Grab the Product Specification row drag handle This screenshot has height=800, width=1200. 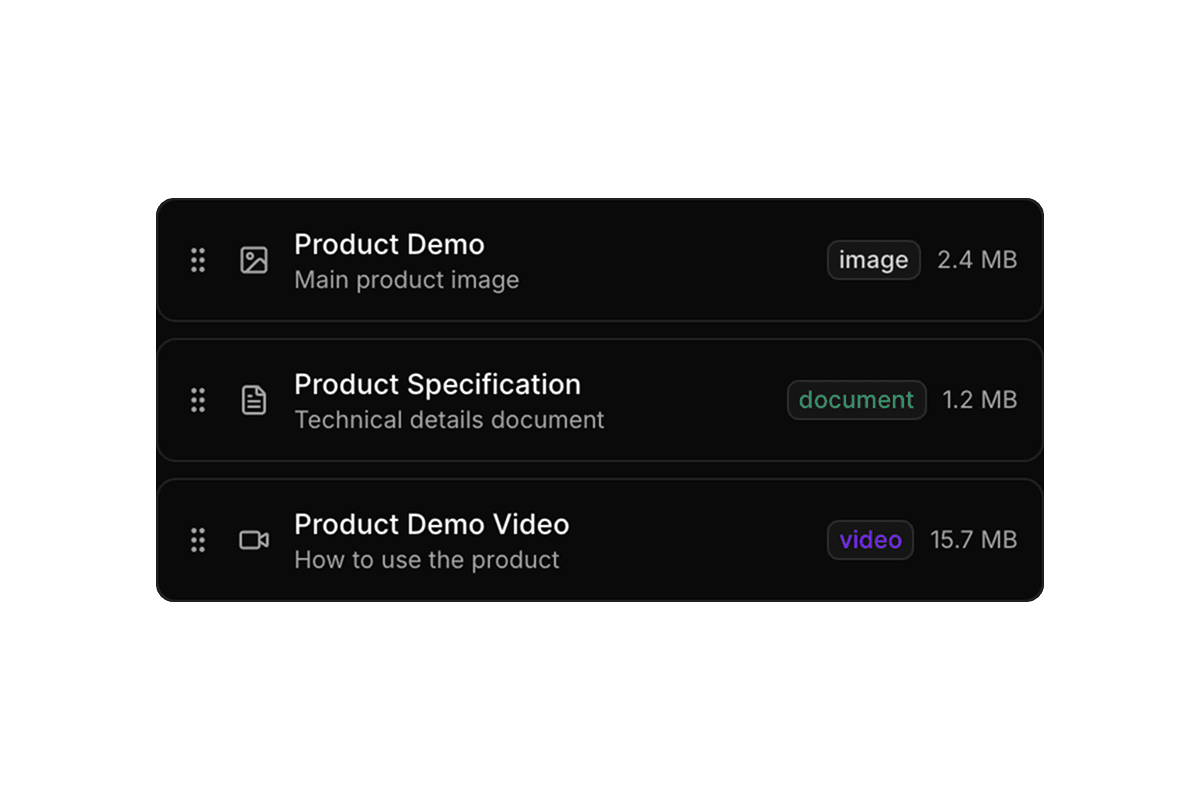(198, 400)
